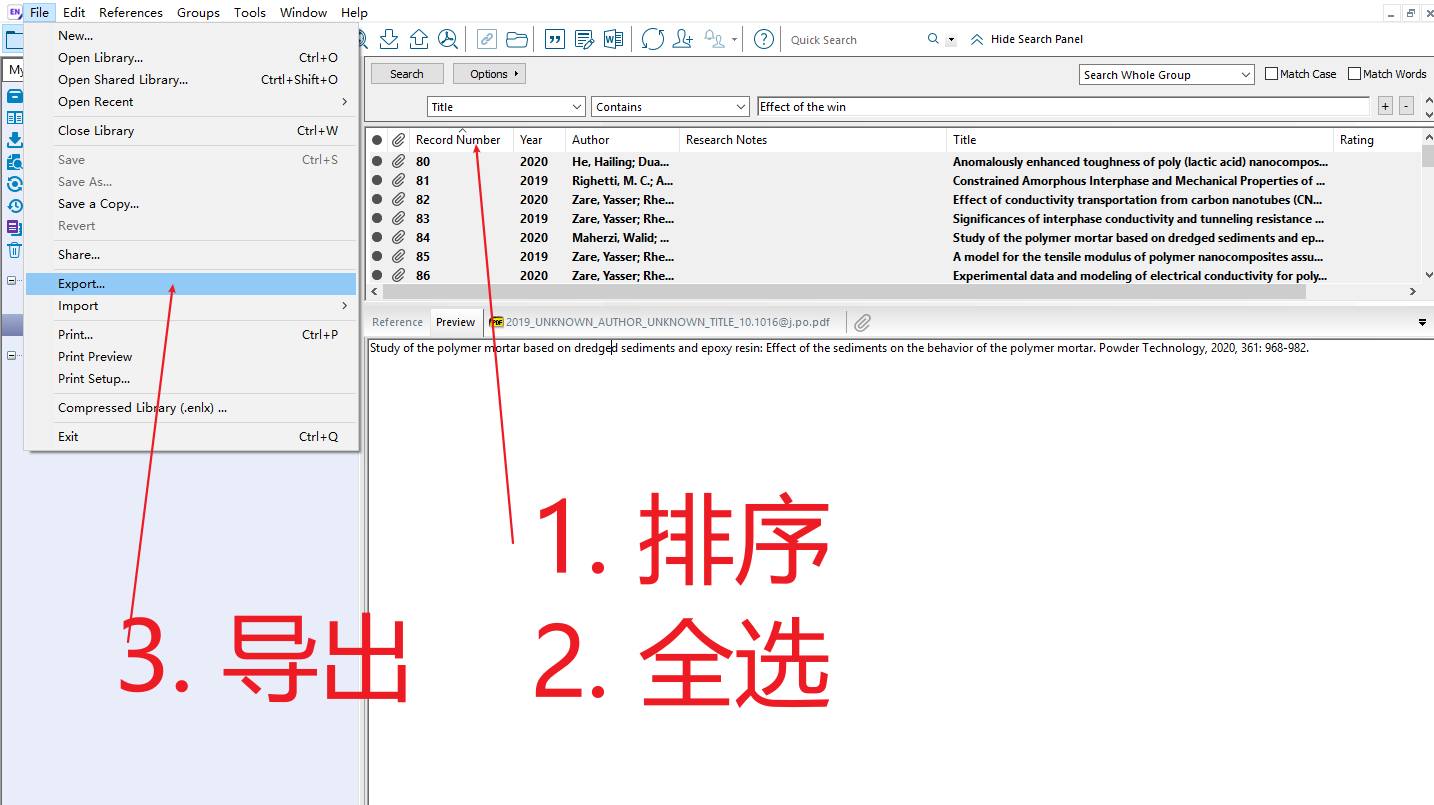This screenshot has width=1434, height=805.
Task: Click the Trash icon in left sidebar
Action: tap(15, 250)
